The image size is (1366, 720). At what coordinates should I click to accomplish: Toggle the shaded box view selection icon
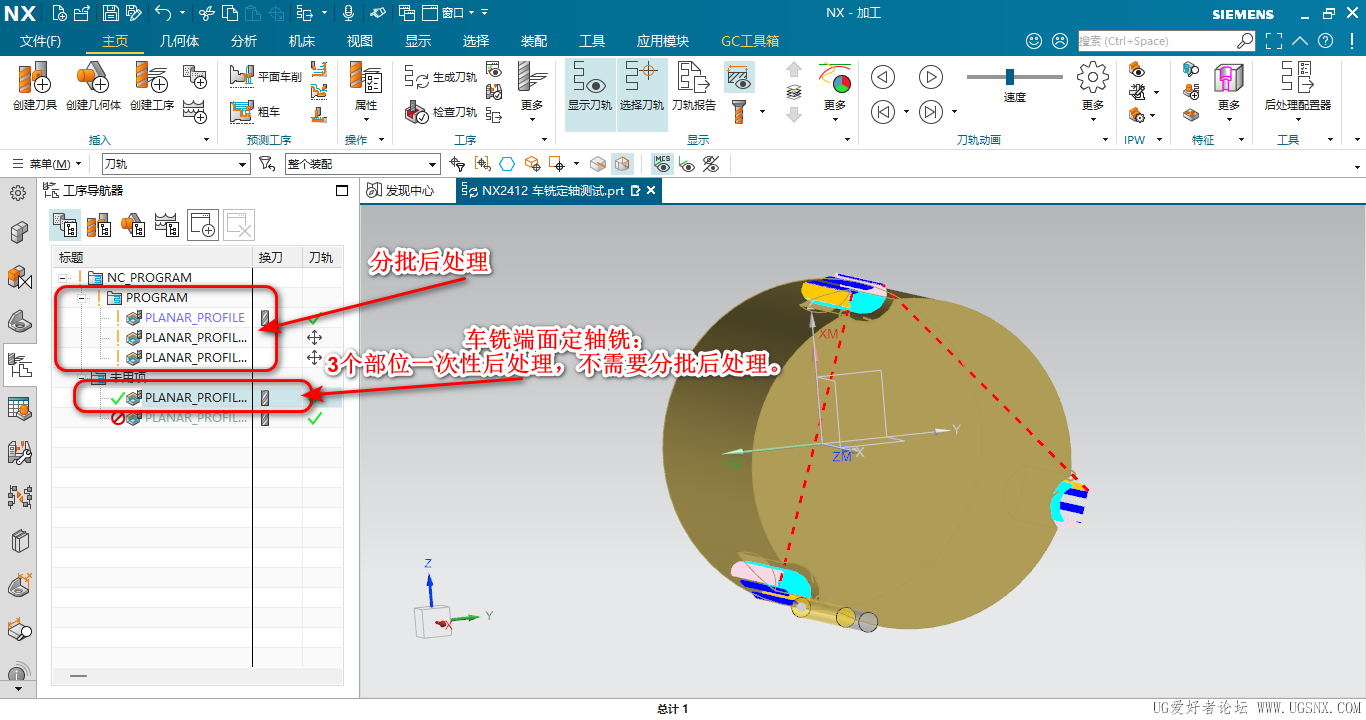pos(622,164)
